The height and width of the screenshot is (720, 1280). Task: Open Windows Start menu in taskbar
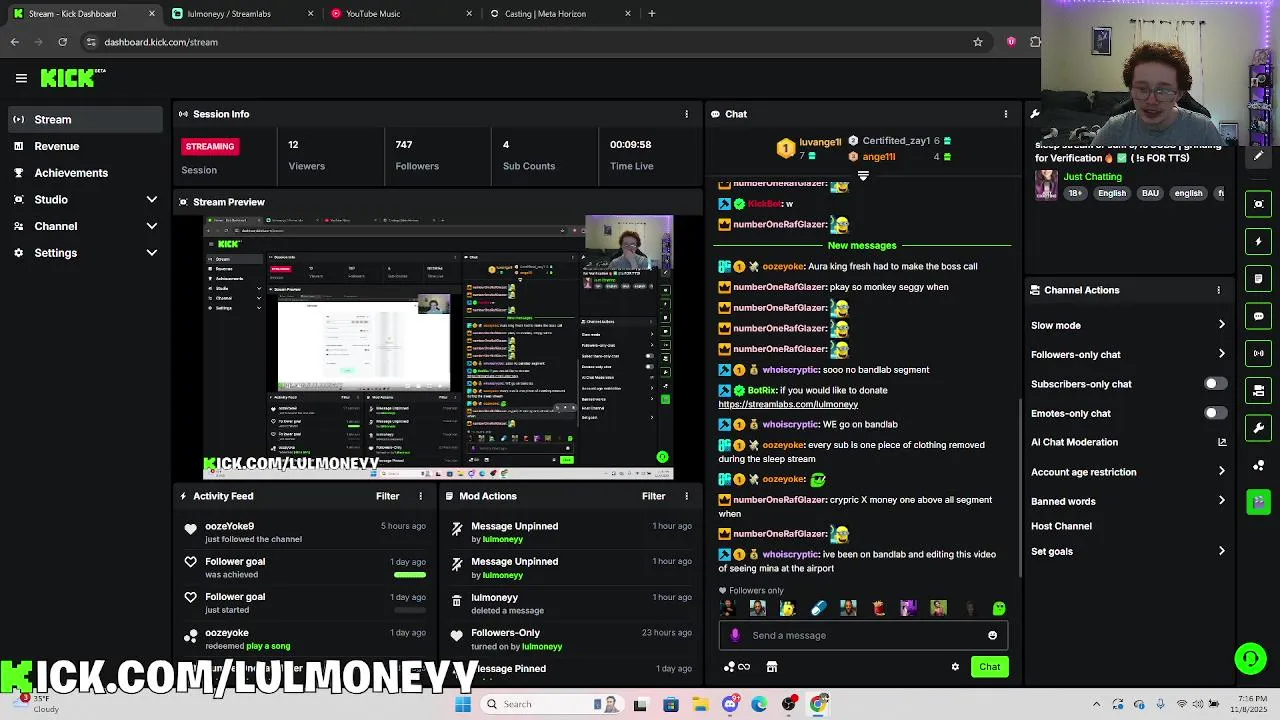click(462, 704)
